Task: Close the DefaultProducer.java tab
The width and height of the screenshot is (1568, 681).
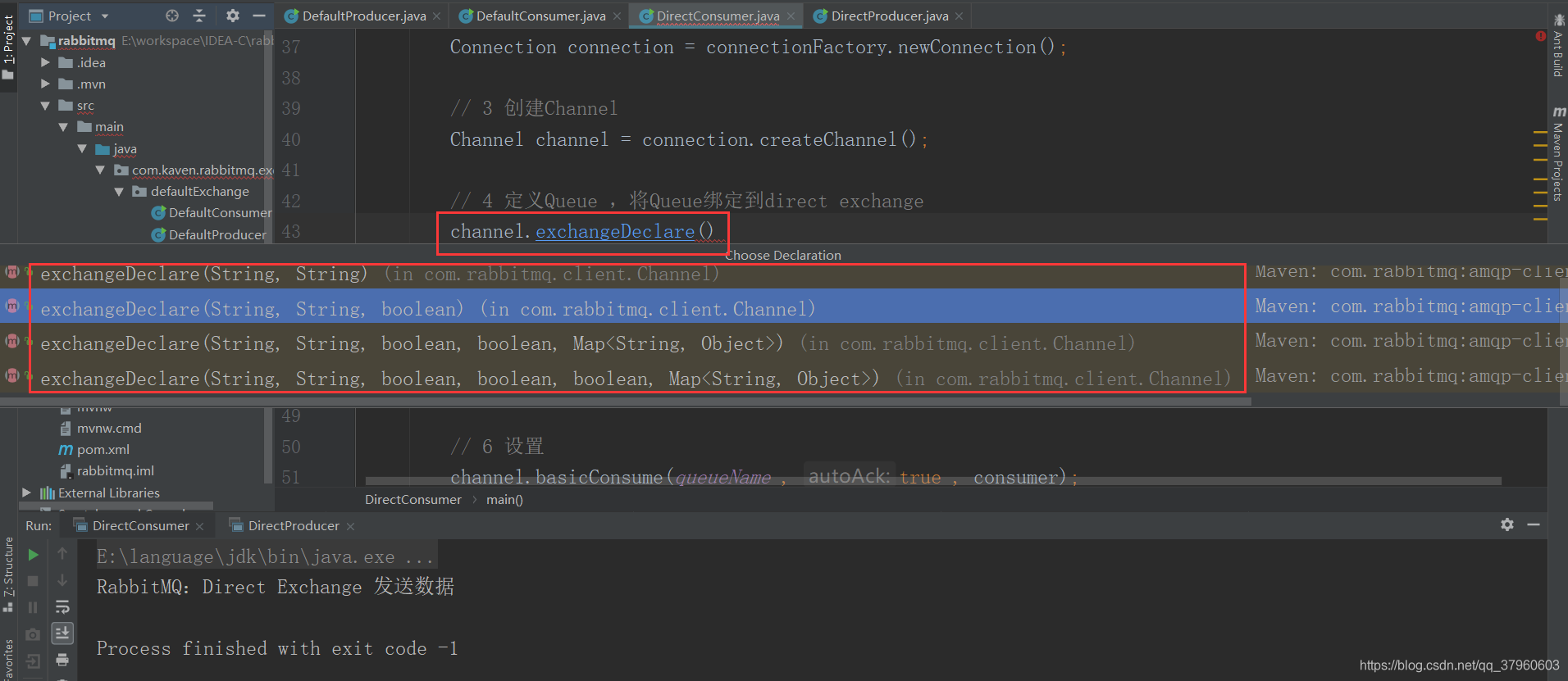Action: coord(437,16)
